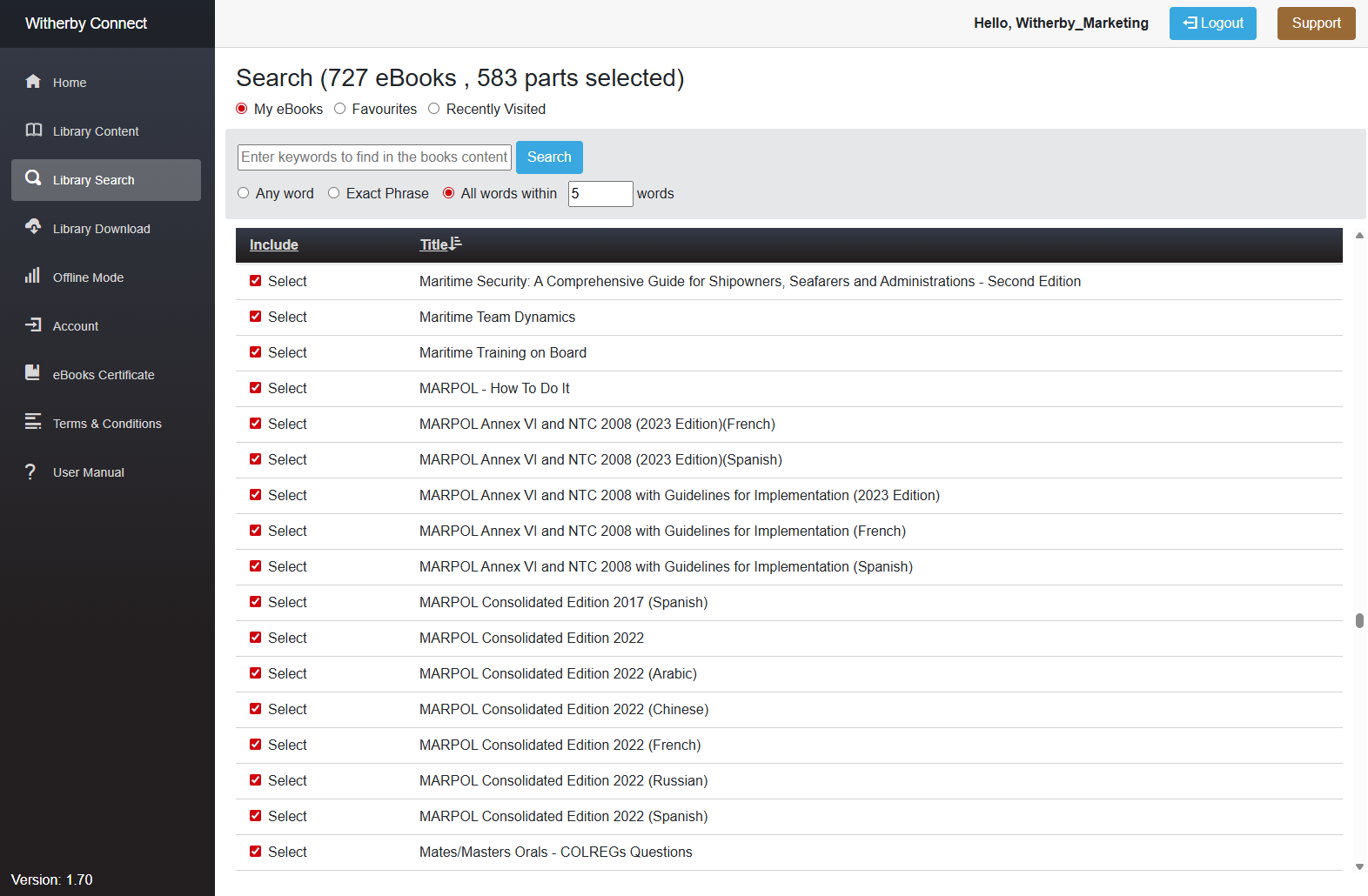This screenshot has height=896, width=1368.
Task: Open the Library Search menu item
Action: click(x=106, y=180)
